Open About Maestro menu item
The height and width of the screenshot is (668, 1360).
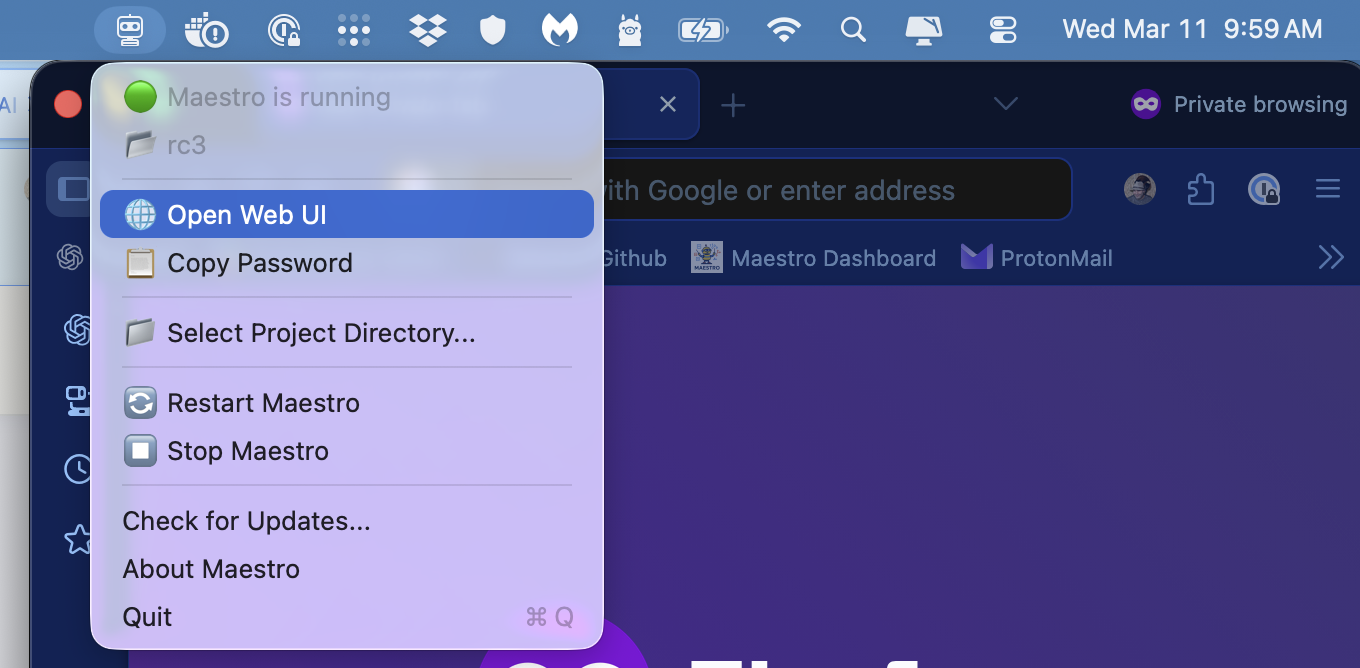tap(347, 569)
